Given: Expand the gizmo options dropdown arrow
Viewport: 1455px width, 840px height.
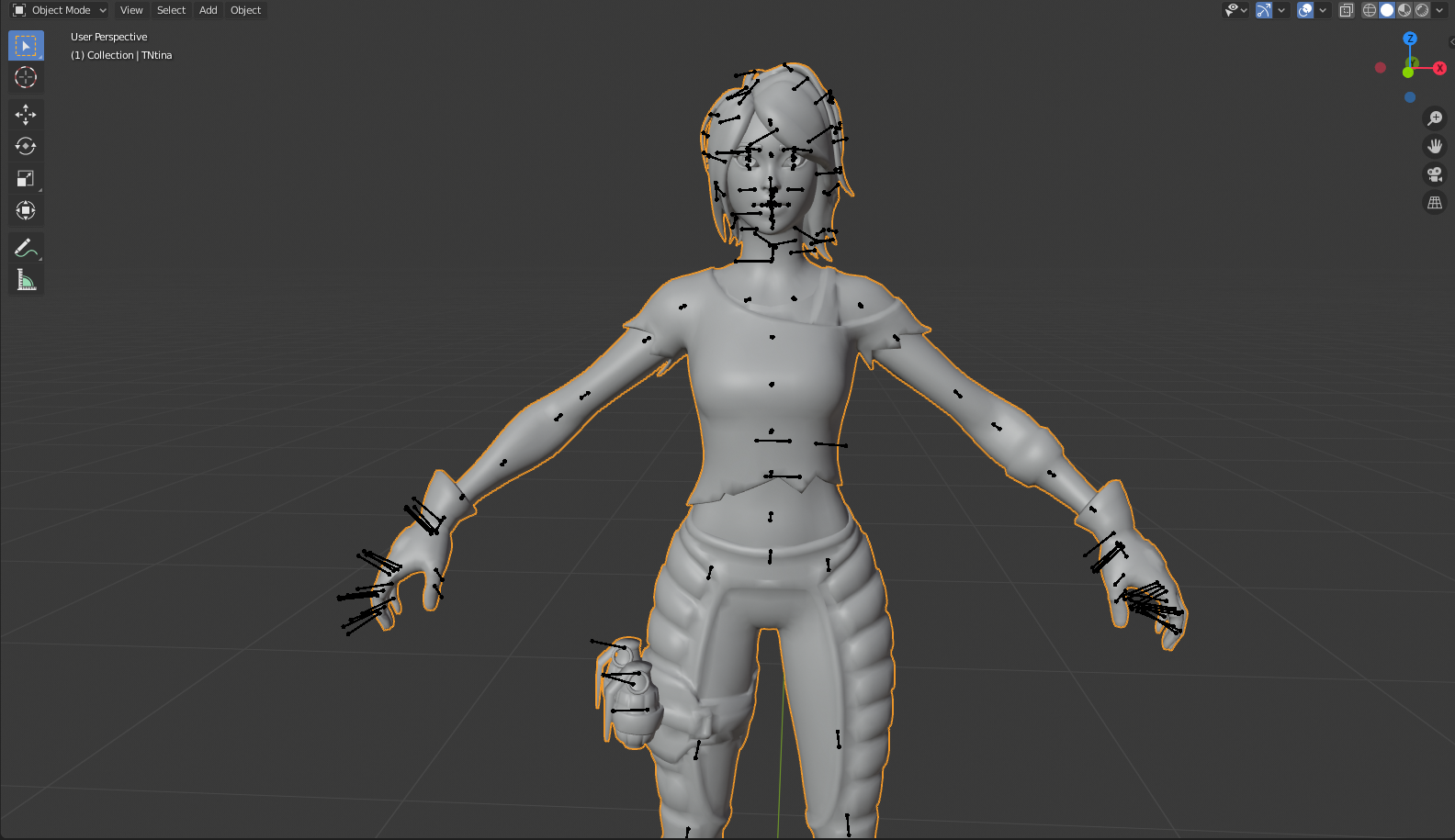Looking at the screenshot, I should click(1281, 10).
